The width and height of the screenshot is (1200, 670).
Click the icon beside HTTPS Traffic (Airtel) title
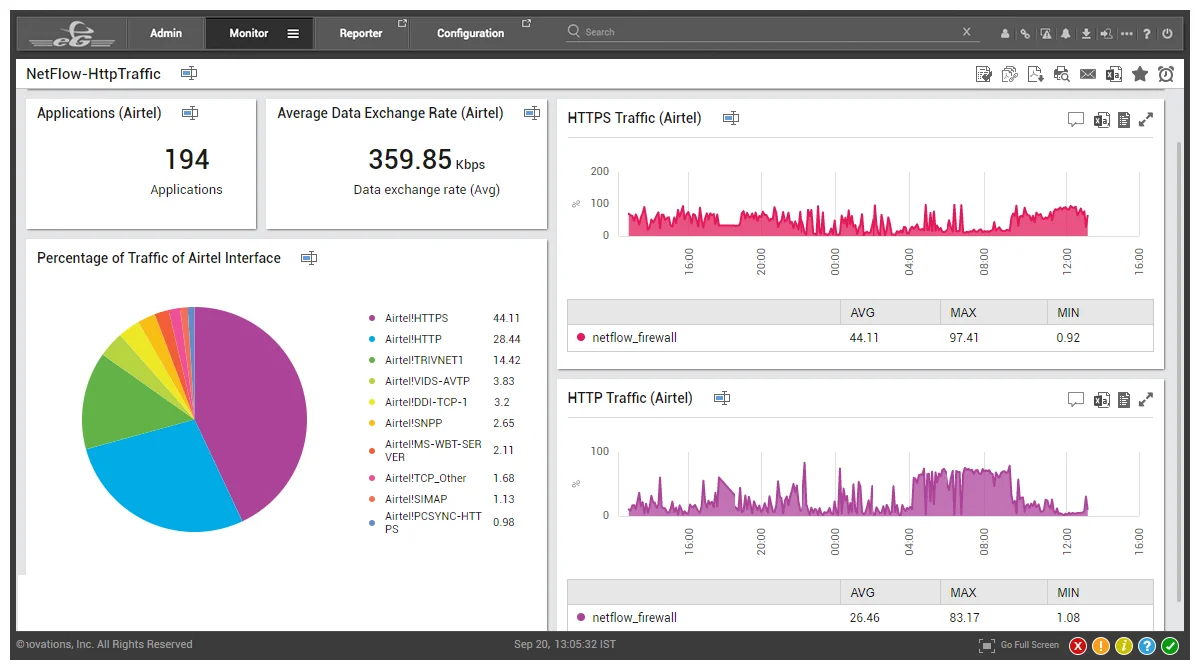pyautogui.click(x=731, y=118)
